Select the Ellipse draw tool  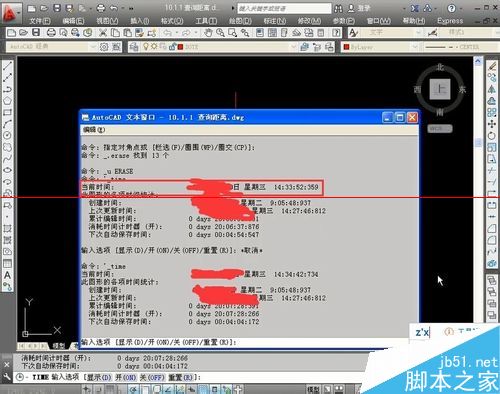point(7,170)
